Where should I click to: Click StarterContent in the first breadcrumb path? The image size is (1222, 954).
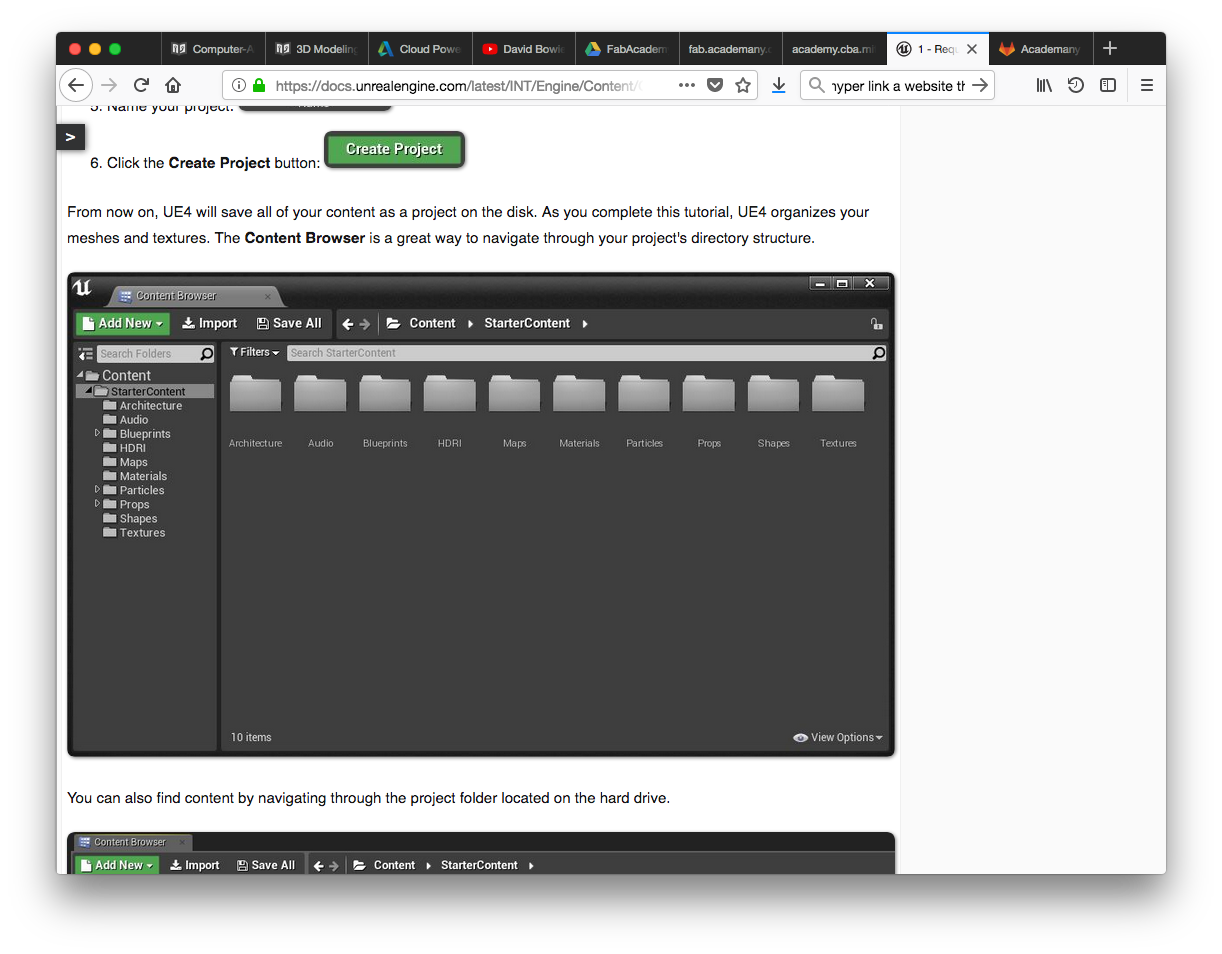[x=527, y=323]
